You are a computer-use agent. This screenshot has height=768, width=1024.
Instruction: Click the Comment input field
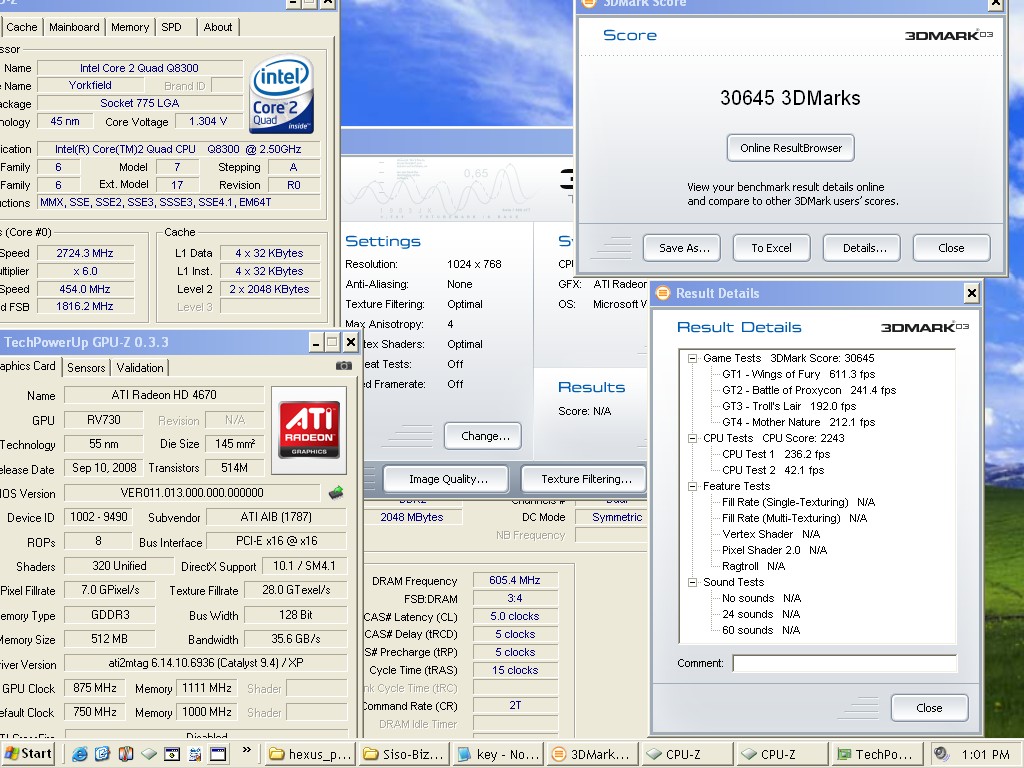click(844, 664)
